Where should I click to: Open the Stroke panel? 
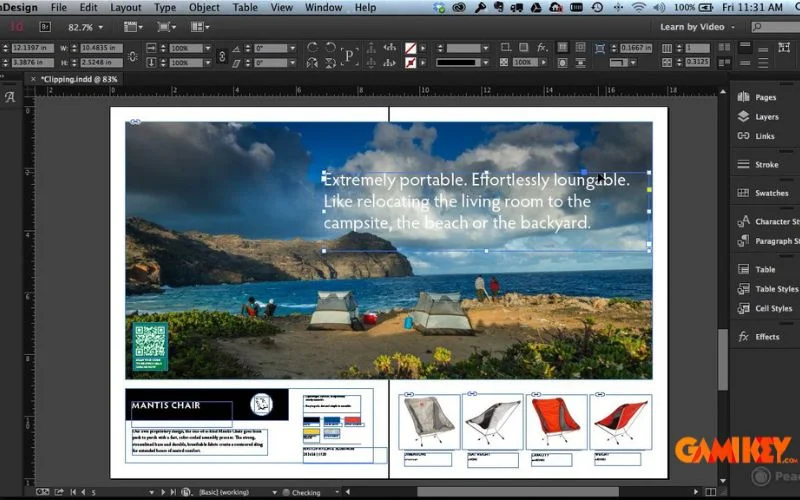tap(758, 164)
